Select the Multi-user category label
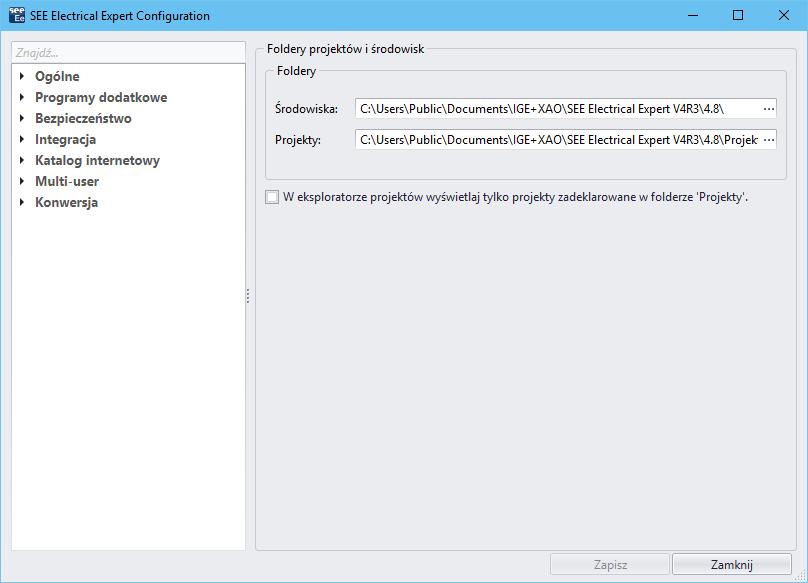Viewport: 808px width, 583px height. [x=67, y=181]
